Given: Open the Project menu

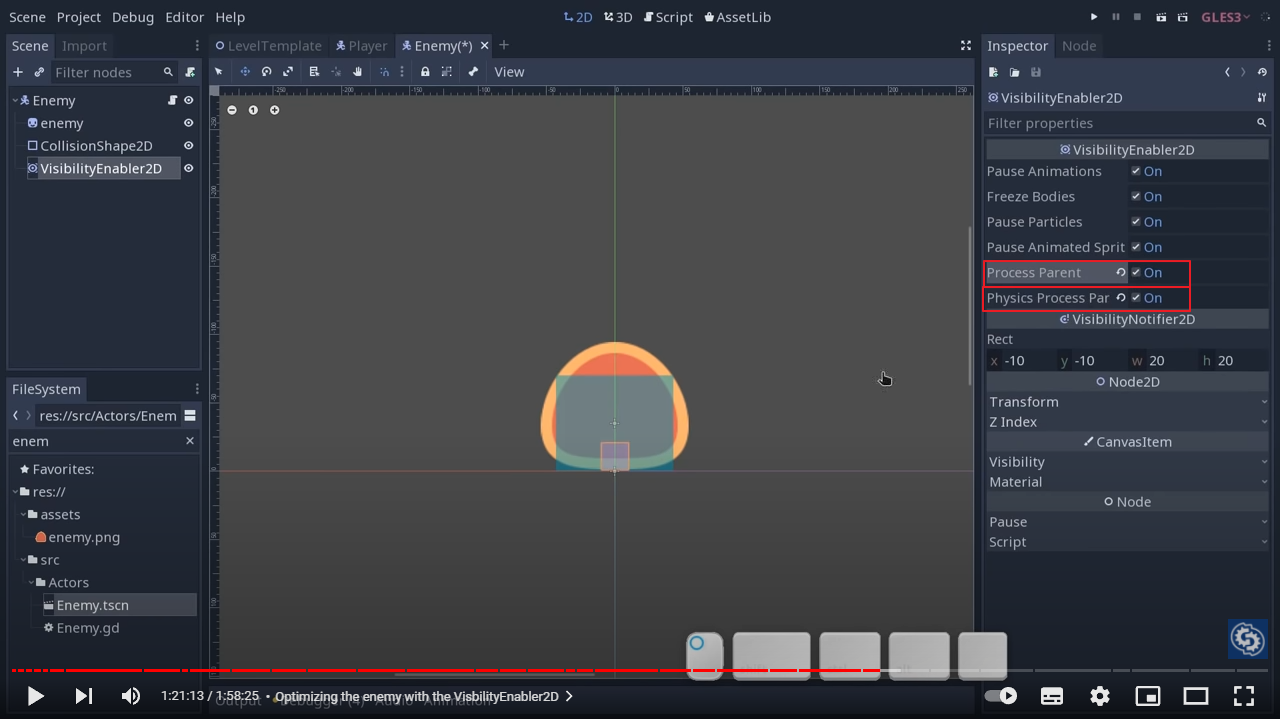Looking at the screenshot, I should 79,17.
